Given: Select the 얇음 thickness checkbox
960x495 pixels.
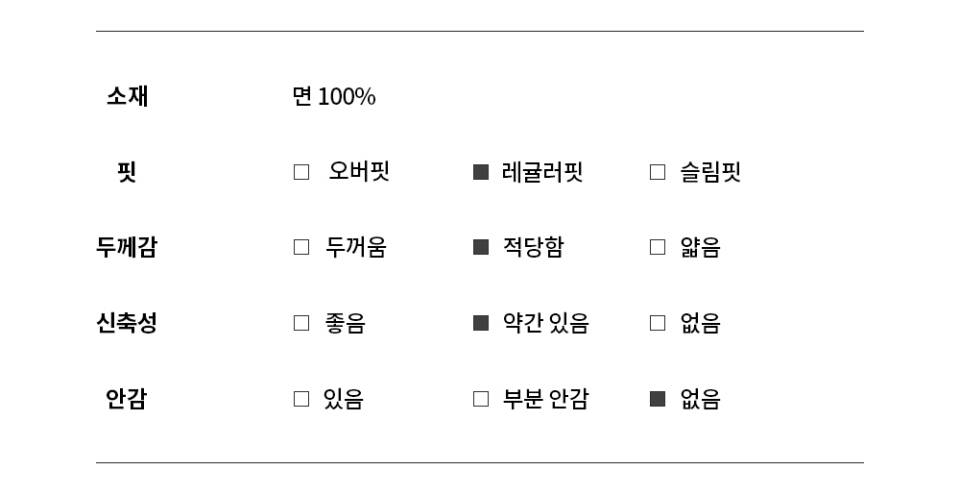Looking at the screenshot, I should [657, 248].
